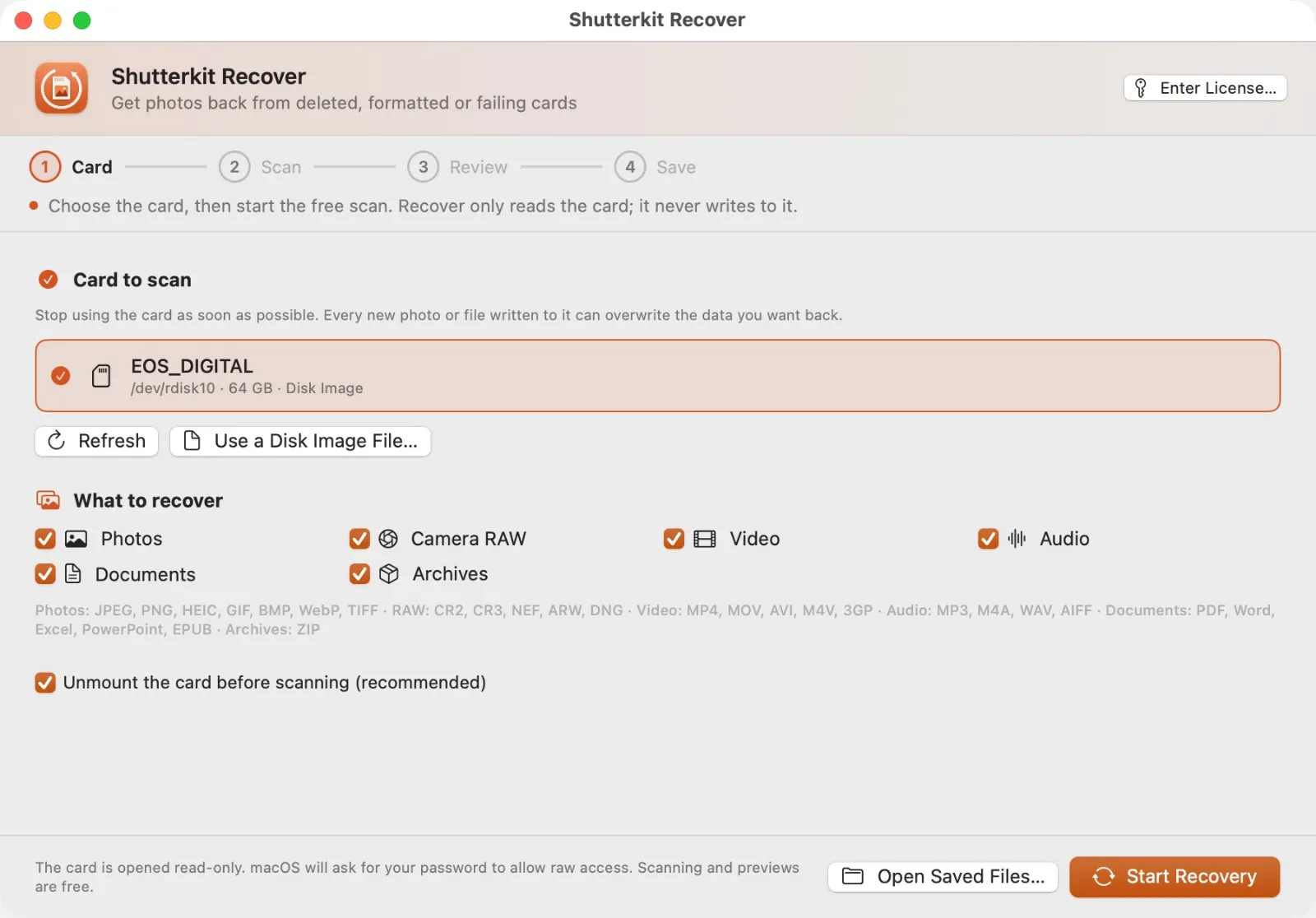
Task: Choose Use a Disk Image File
Action: pyautogui.click(x=300, y=441)
